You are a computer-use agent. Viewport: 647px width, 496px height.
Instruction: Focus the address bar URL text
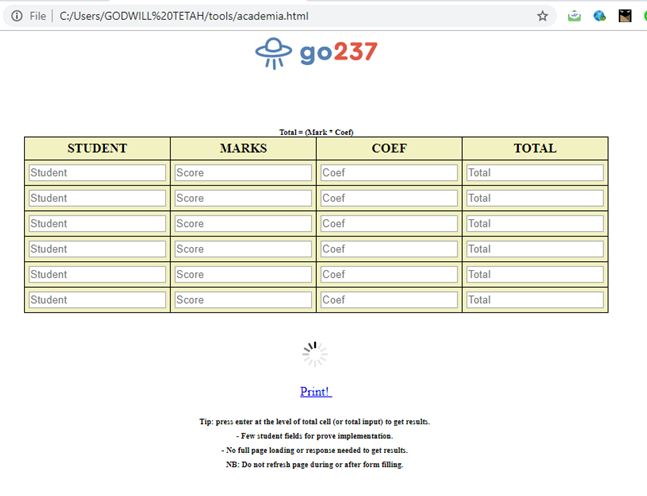pos(184,16)
